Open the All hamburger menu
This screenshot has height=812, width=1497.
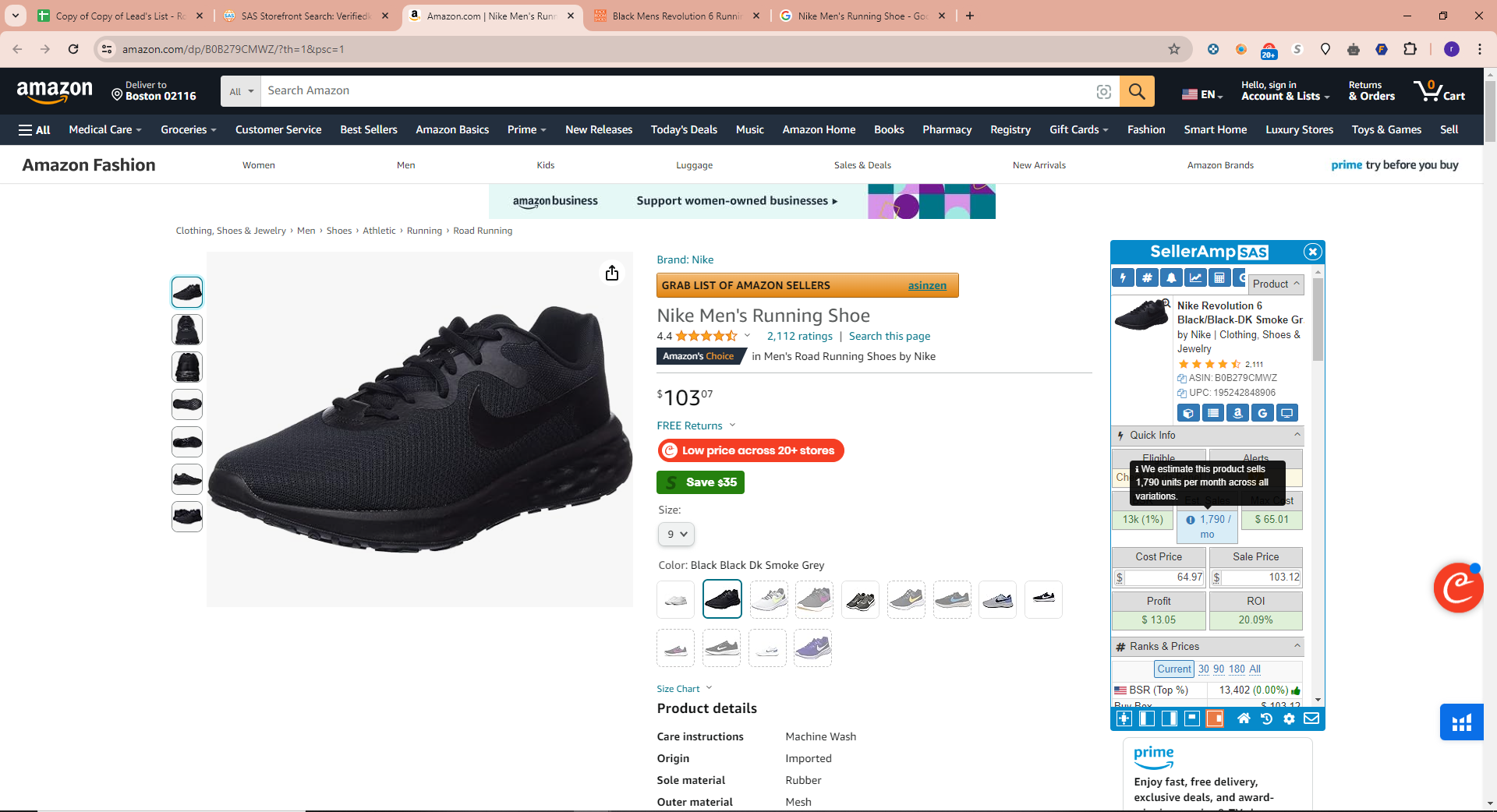pos(34,130)
